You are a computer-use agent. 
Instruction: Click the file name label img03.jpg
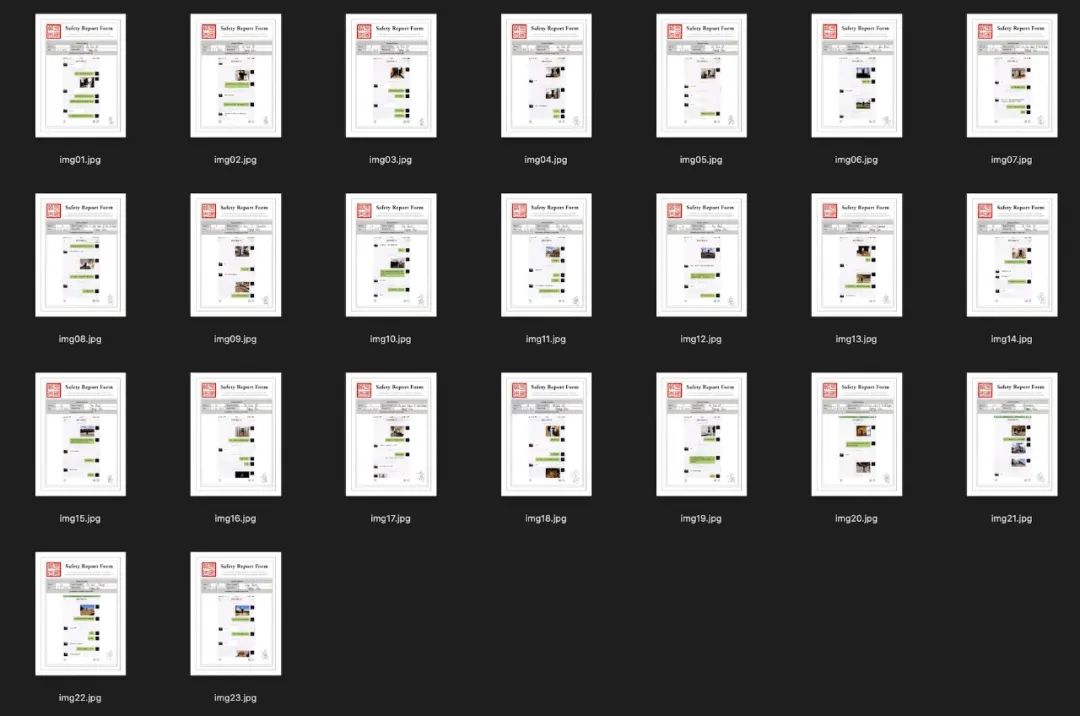[391, 160]
